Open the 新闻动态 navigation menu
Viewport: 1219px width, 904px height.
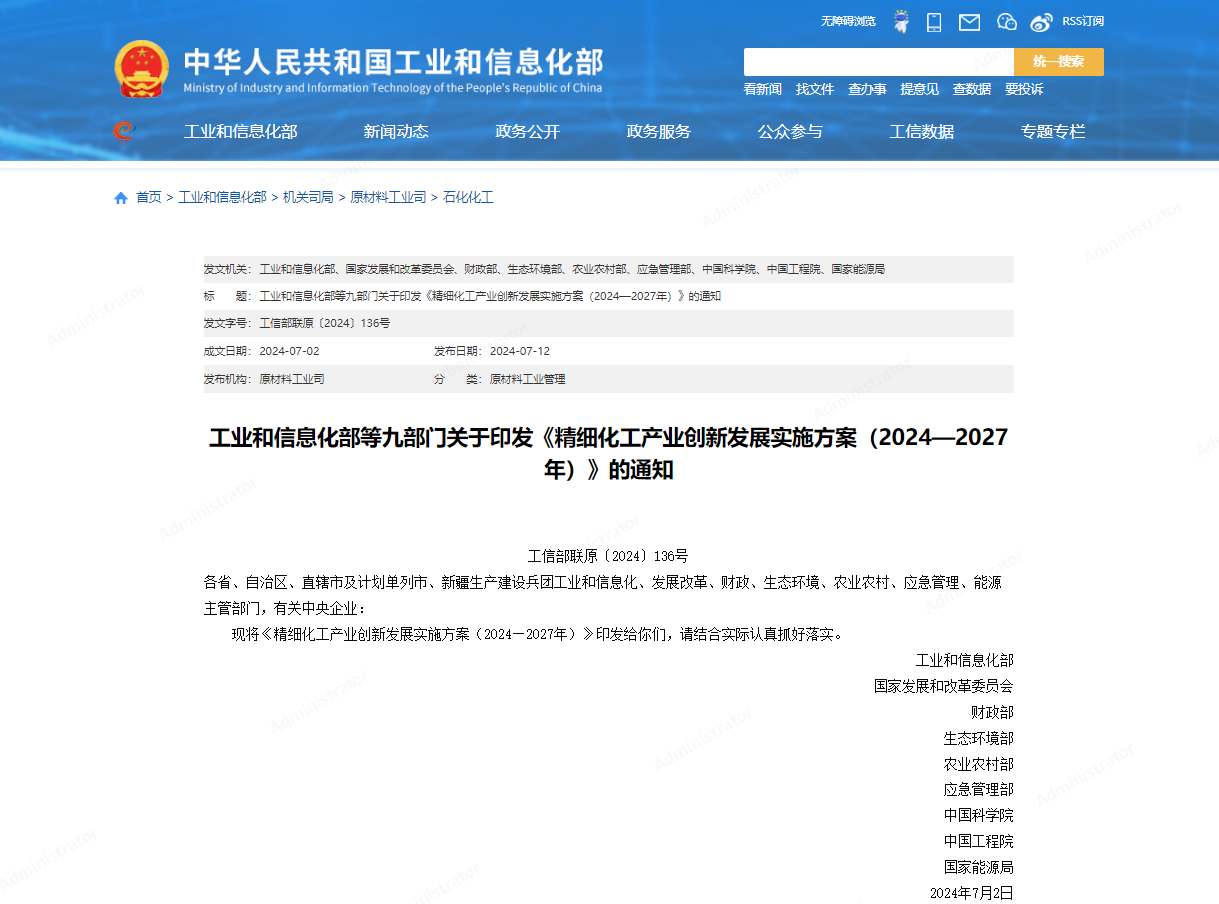(396, 131)
